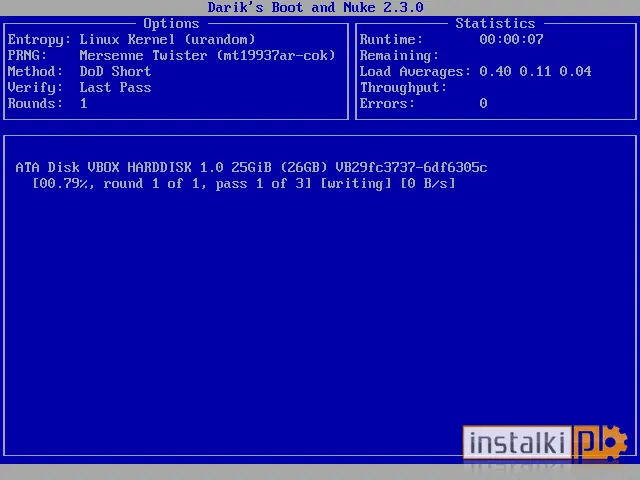Image resolution: width=640 pixels, height=480 pixels.
Task: Click the Load Averages values 0.40 0.11 0.04
Action: (x=535, y=71)
